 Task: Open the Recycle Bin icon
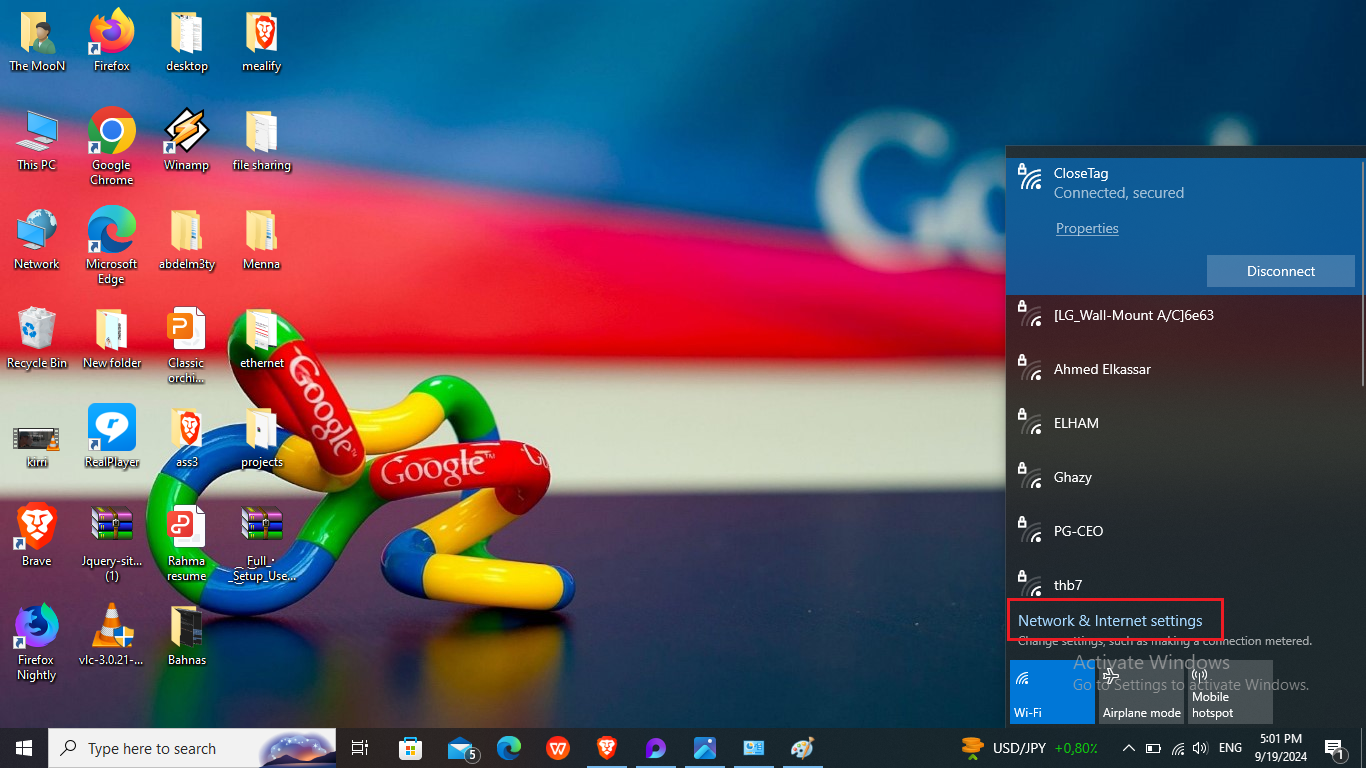[36, 339]
